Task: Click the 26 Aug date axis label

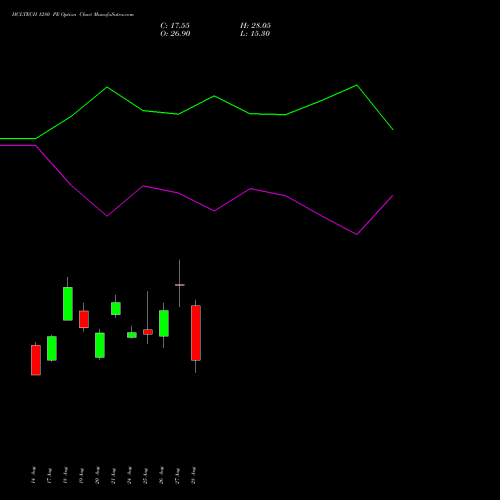Action: [x=161, y=475]
